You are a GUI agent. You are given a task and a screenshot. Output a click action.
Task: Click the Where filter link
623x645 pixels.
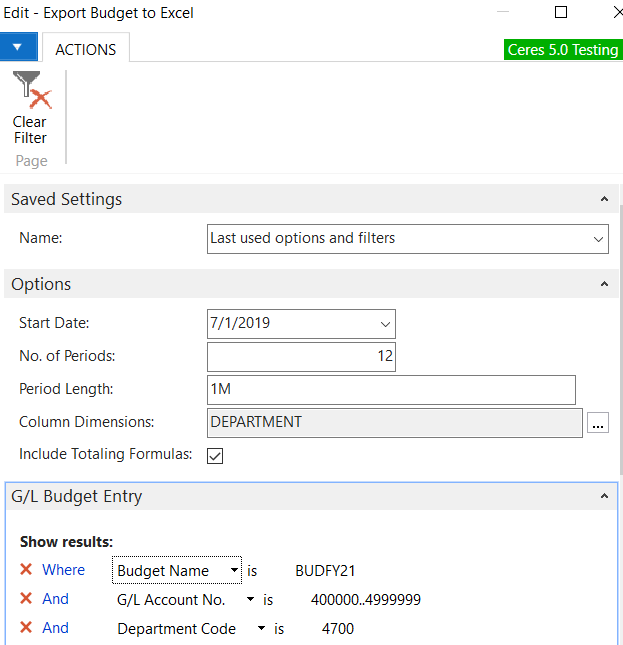point(63,570)
